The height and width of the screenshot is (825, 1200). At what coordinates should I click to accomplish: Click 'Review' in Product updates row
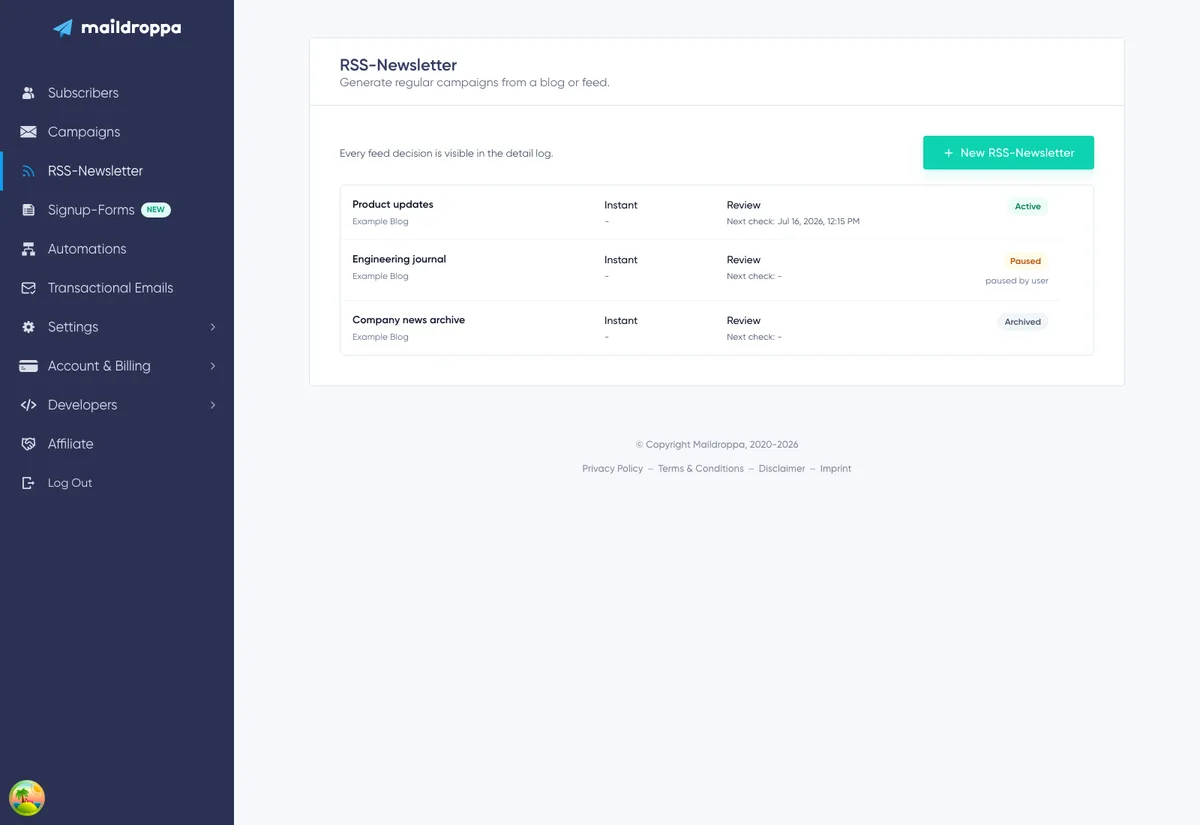coord(744,205)
